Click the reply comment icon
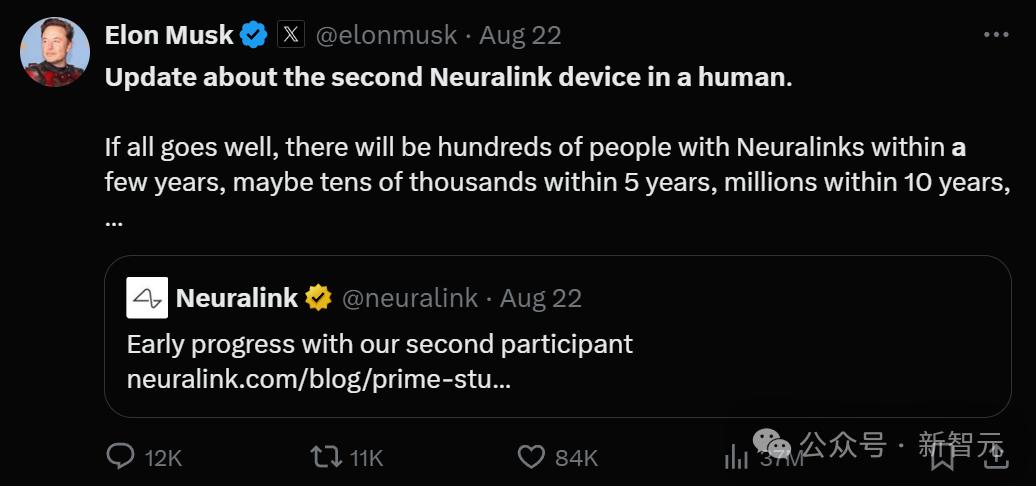Viewport: 1036px width, 486px height. tap(121, 457)
